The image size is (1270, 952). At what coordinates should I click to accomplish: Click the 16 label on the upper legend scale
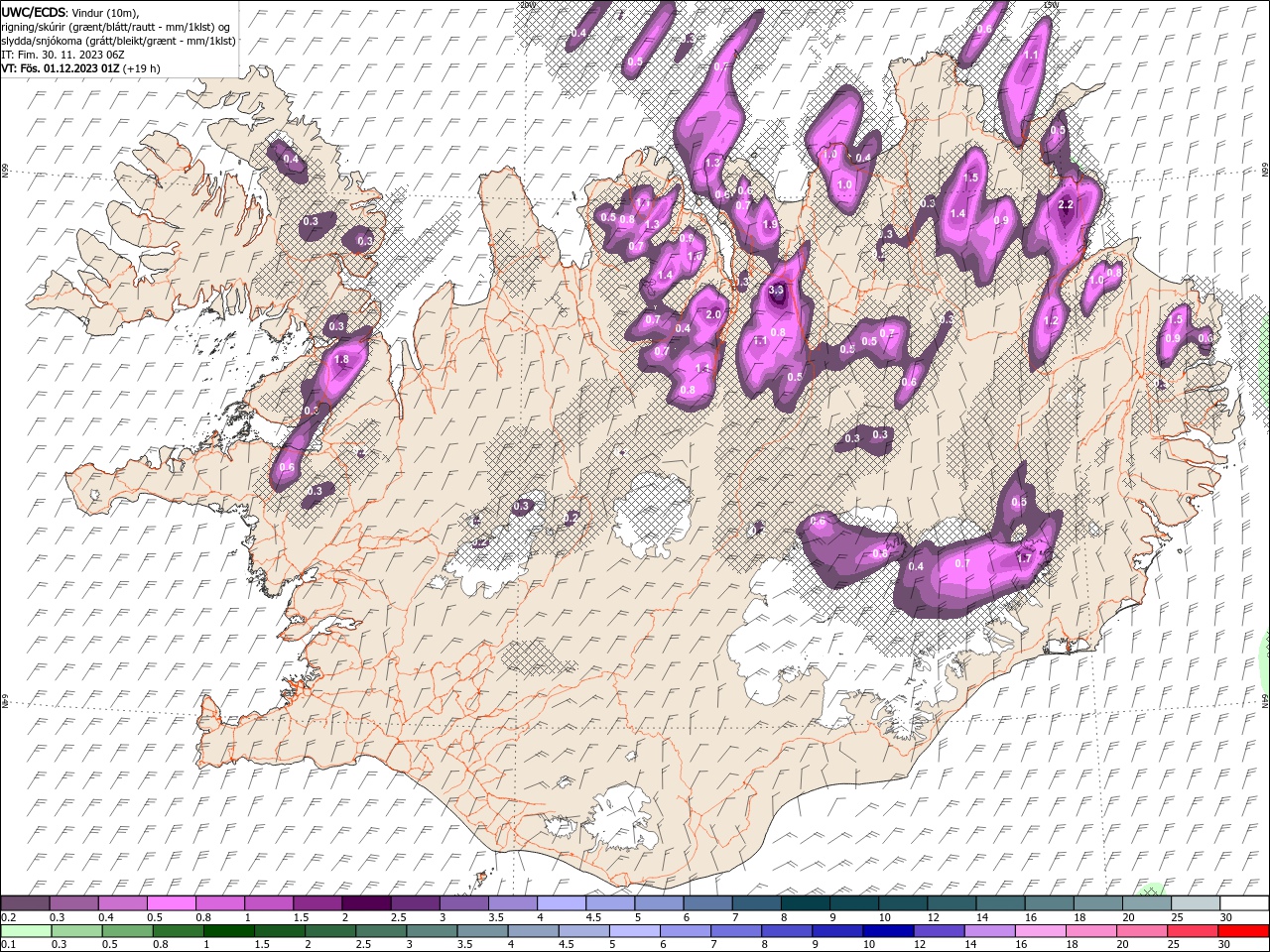tap(1031, 918)
